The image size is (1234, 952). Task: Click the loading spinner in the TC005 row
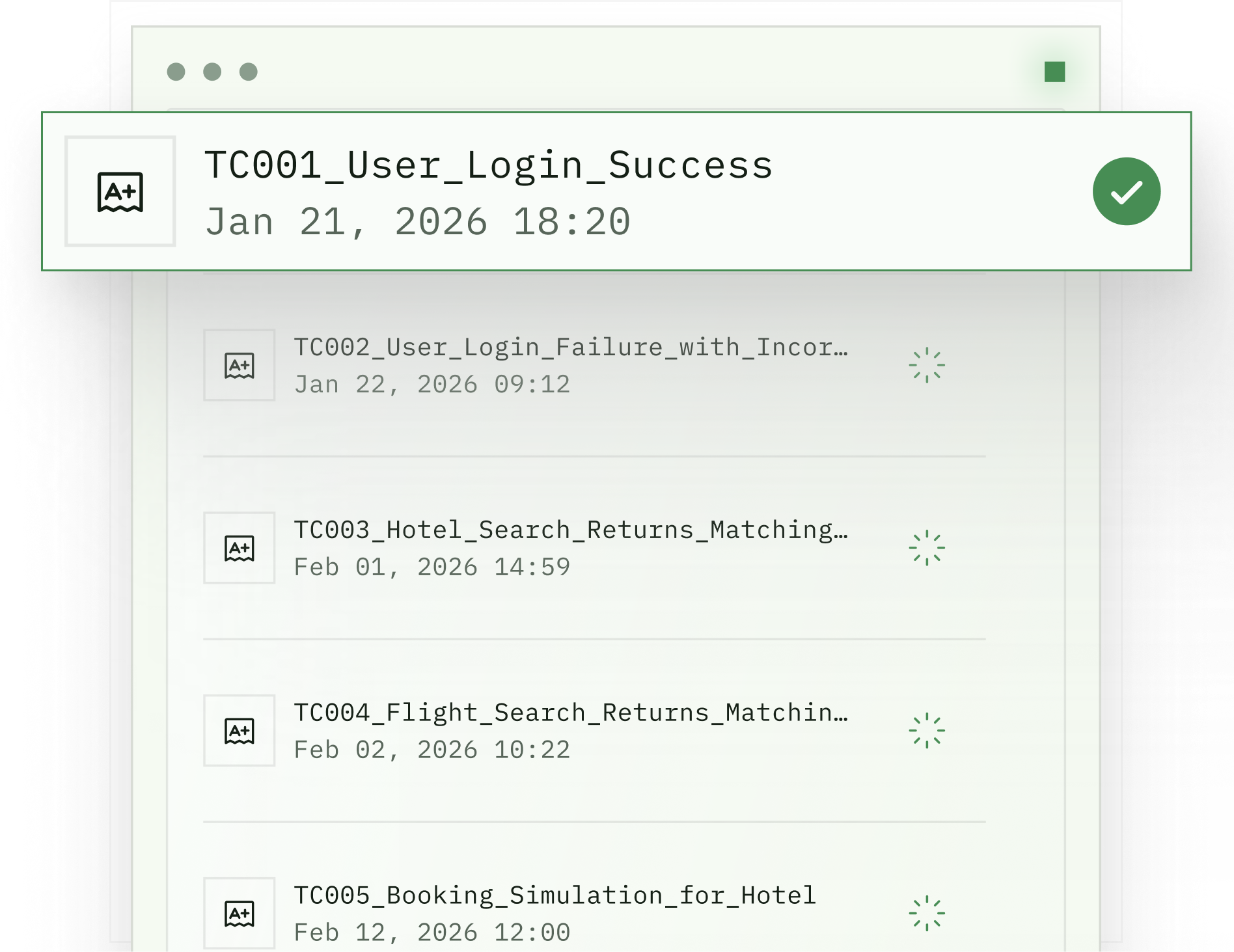tap(927, 914)
